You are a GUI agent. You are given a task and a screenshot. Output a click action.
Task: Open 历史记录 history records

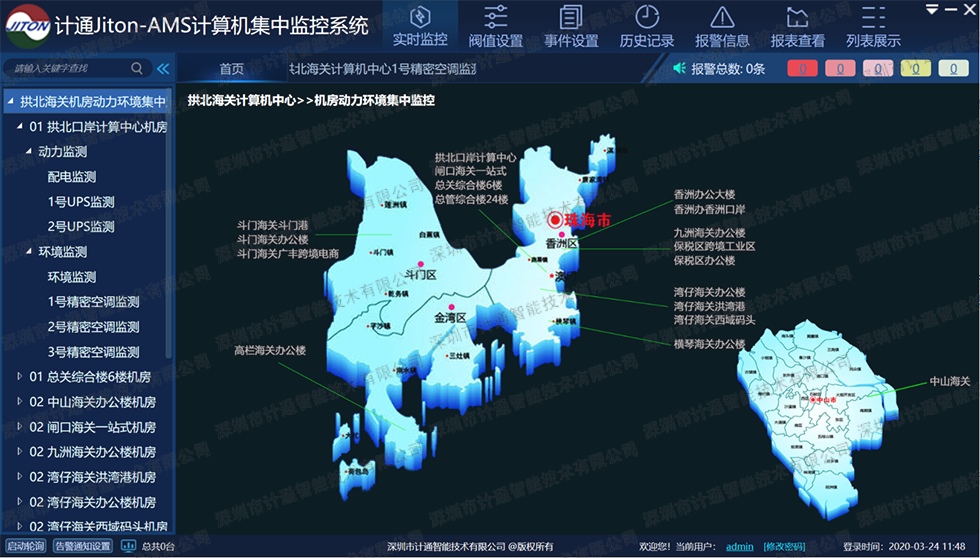[647, 26]
